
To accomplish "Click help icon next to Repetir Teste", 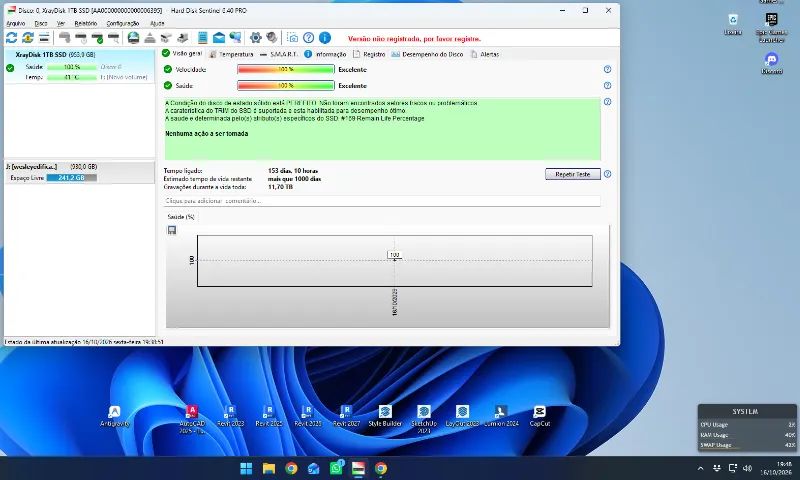I will [607, 174].
